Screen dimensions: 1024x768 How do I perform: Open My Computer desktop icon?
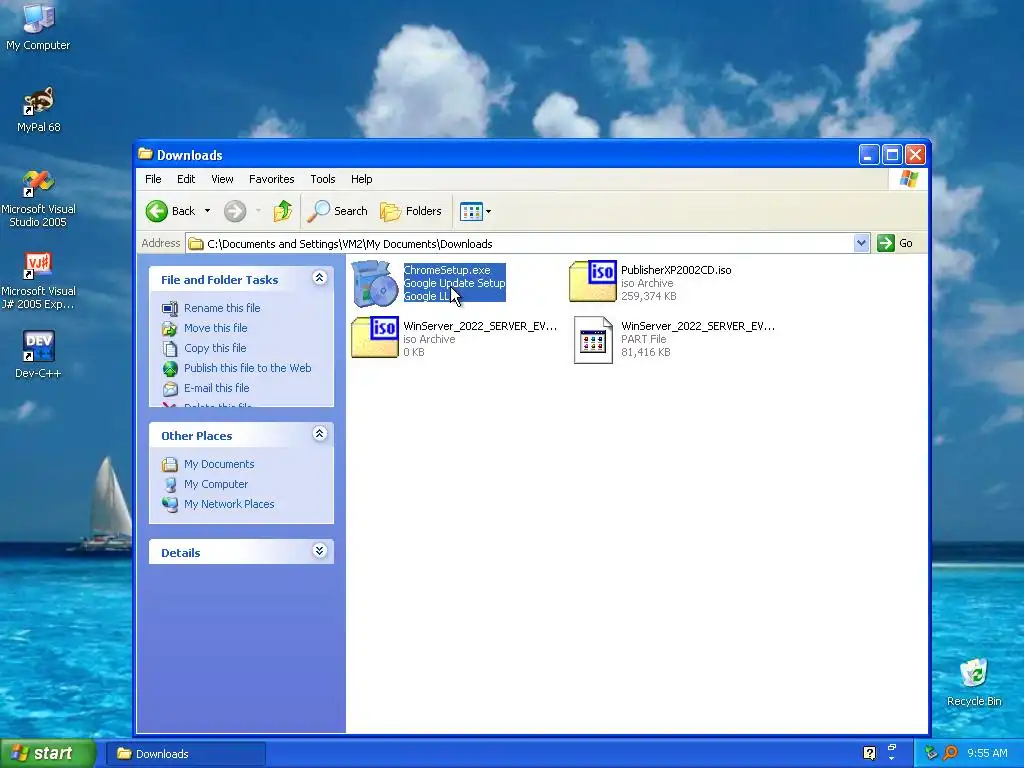(38, 26)
